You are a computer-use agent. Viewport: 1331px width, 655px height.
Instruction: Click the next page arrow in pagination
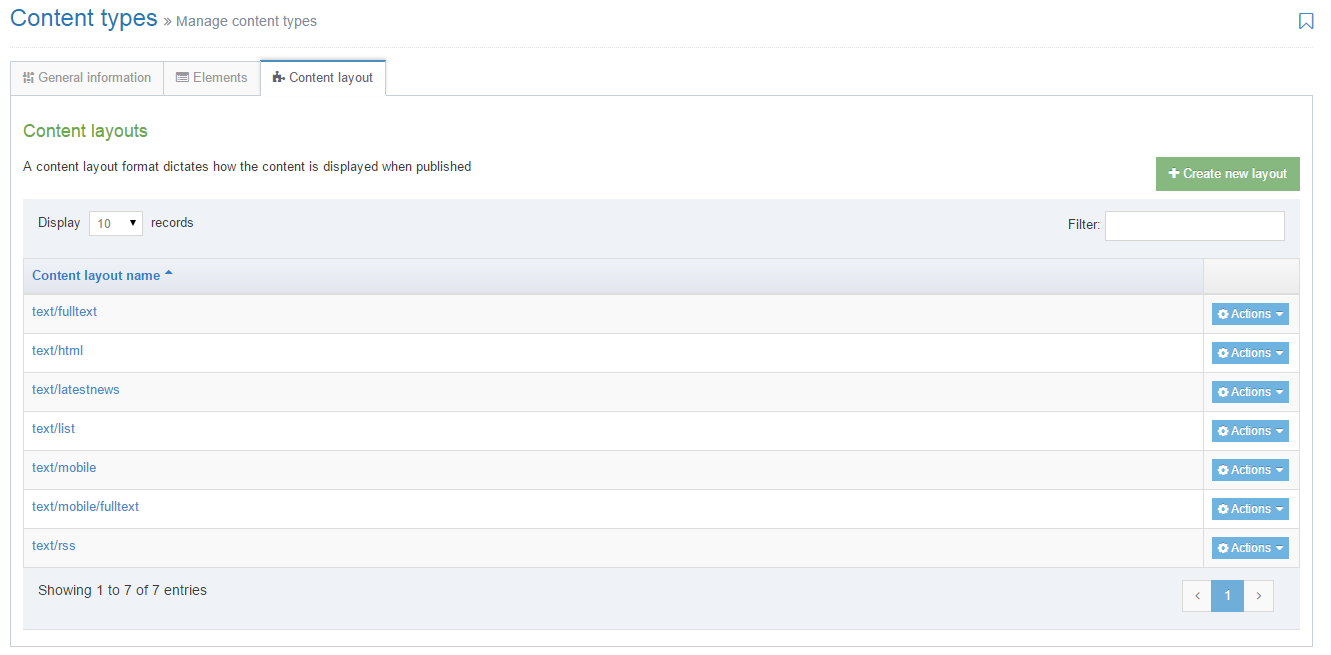[x=1258, y=595]
